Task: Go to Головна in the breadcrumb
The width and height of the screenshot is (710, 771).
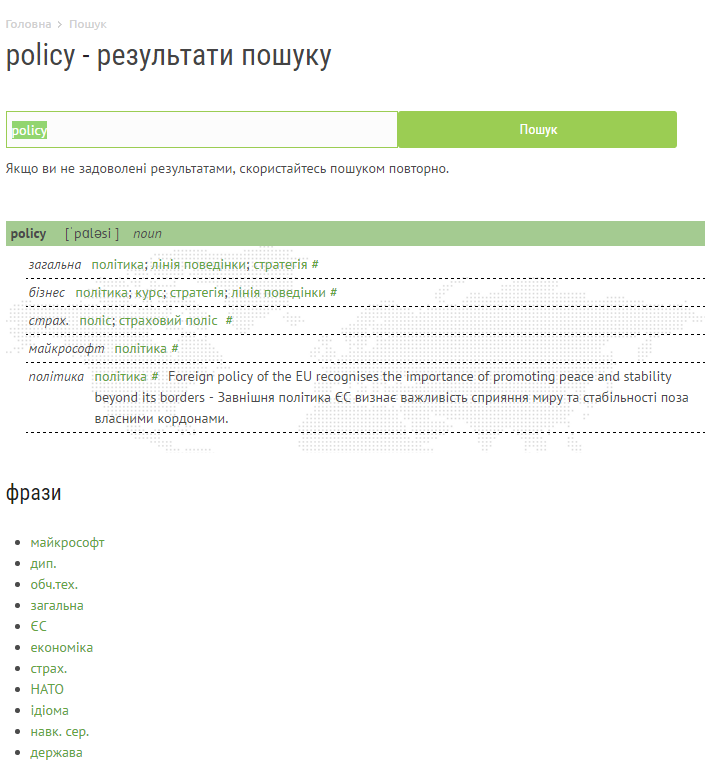Action: click(28, 24)
